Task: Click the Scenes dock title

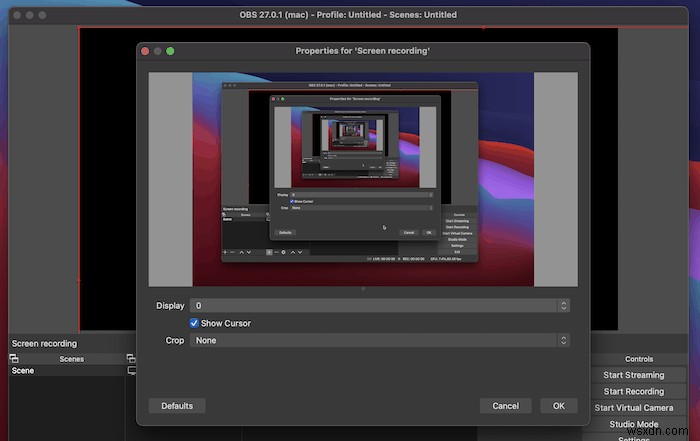Action: point(71,358)
